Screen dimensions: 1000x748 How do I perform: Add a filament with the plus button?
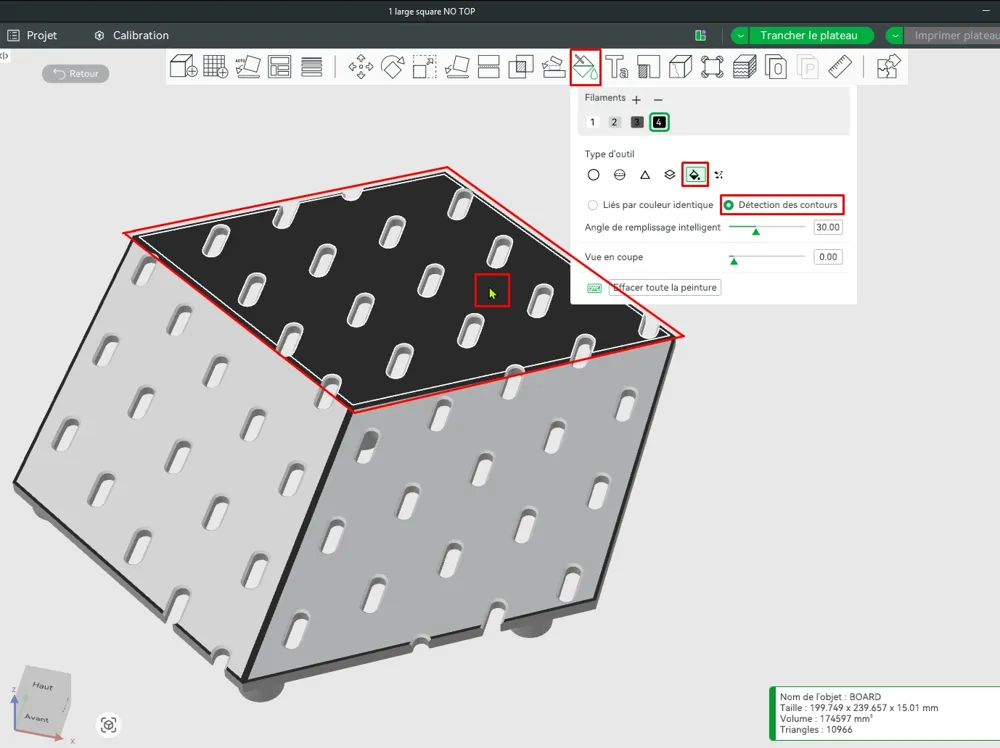tap(636, 99)
